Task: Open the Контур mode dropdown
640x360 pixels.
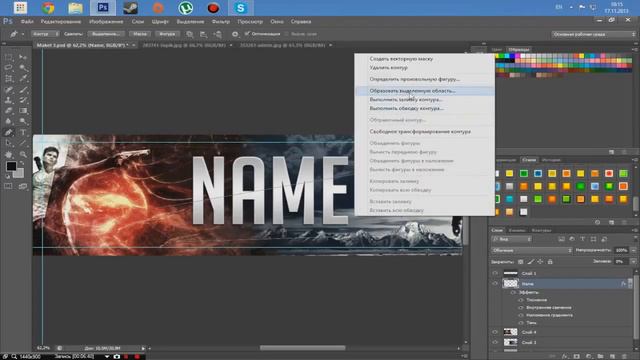Action: coord(45,34)
